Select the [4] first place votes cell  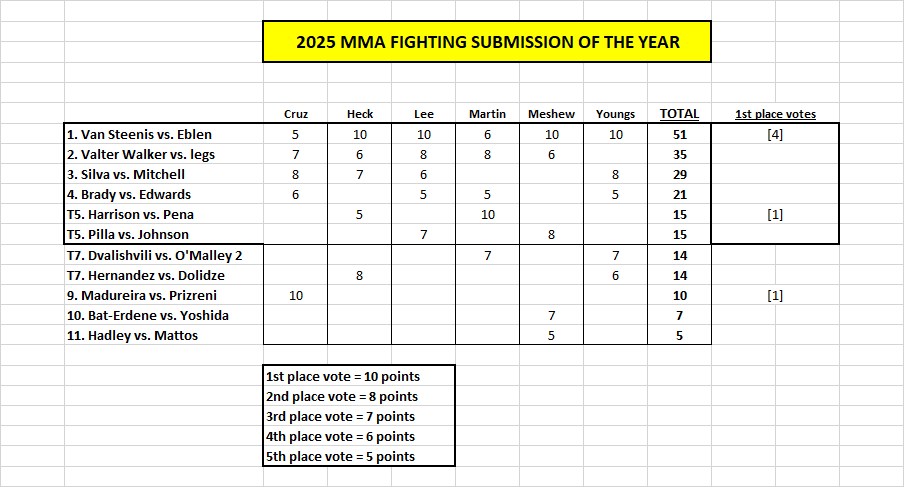pos(775,134)
